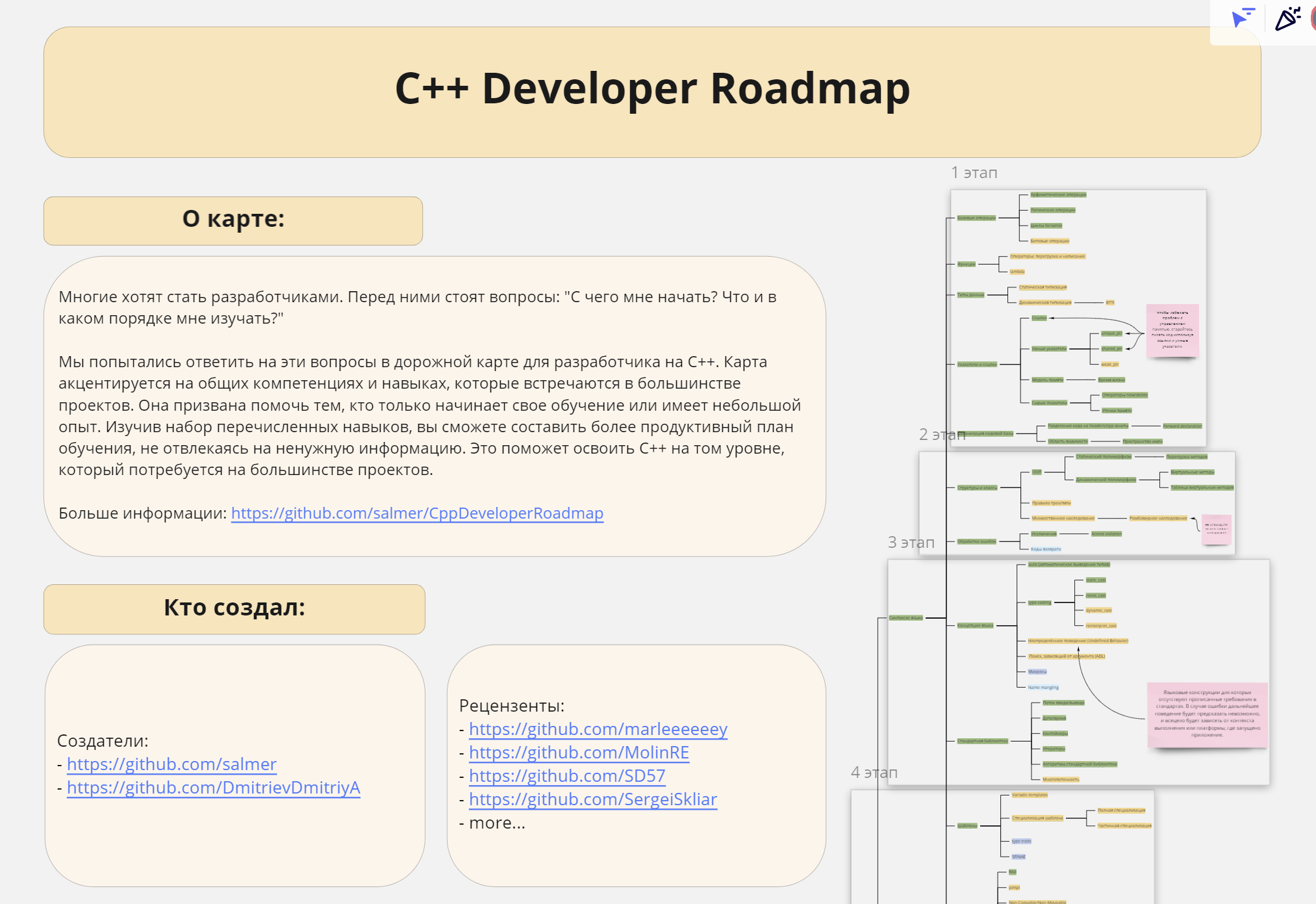Image resolution: width=1316 pixels, height=904 pixels.
Task: Select the 'Кто создал:' heading box
Action: [x=234, y=609]
